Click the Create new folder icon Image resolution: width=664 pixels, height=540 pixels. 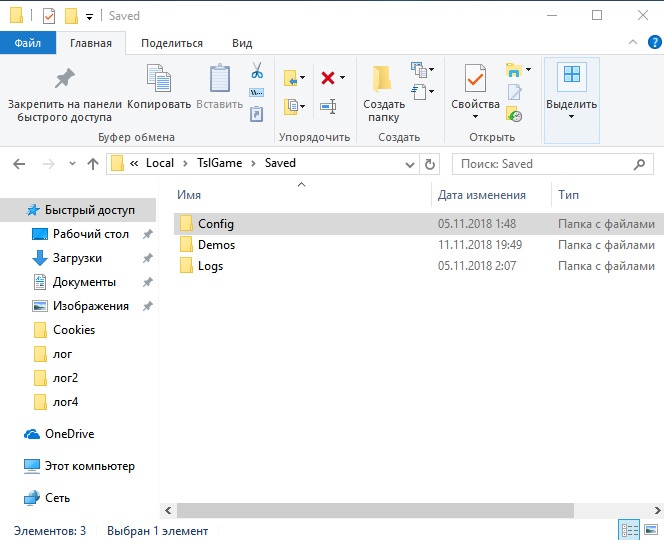tap(382, 79)
